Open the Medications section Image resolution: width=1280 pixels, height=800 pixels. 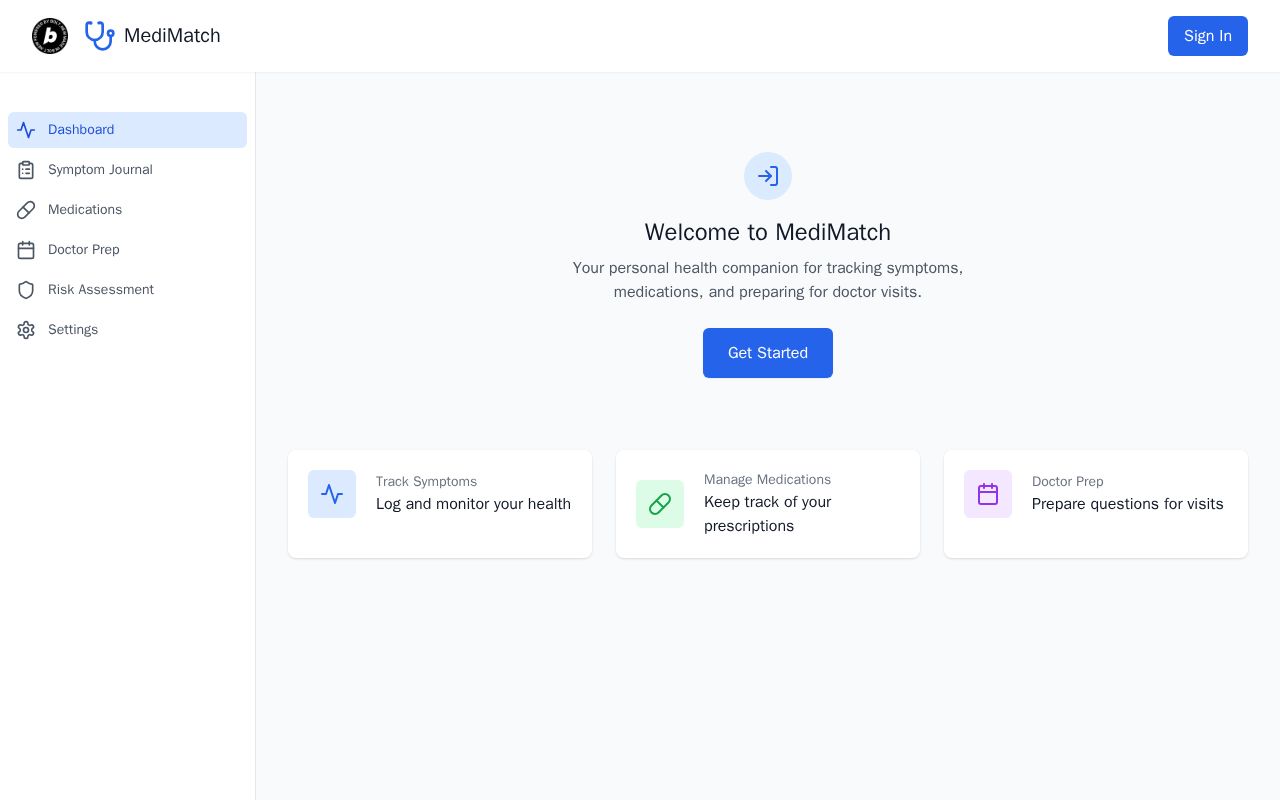coord(127,210)
